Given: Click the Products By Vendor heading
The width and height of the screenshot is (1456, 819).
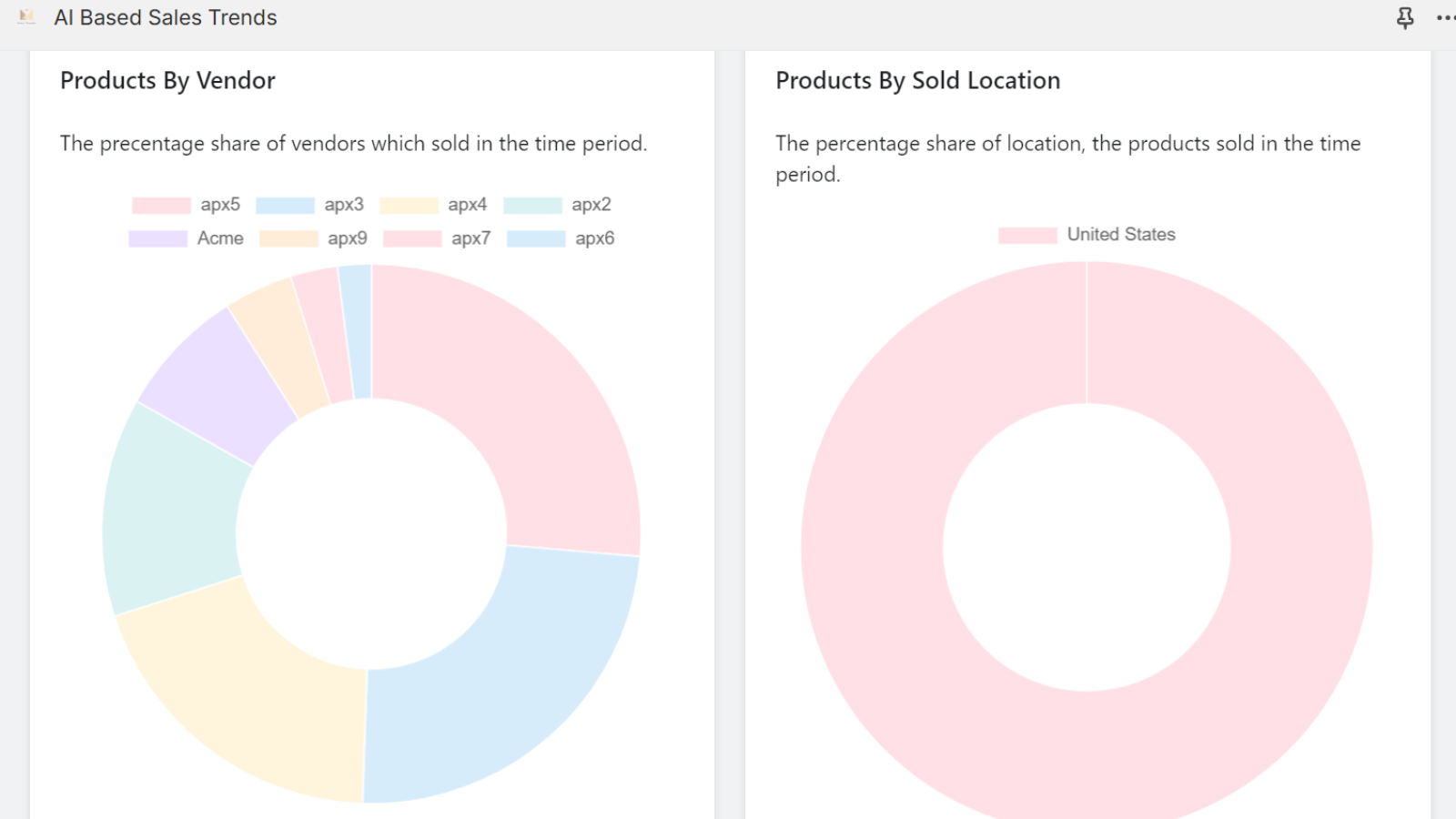Looking at the screenshot, I should coord(167,81).
